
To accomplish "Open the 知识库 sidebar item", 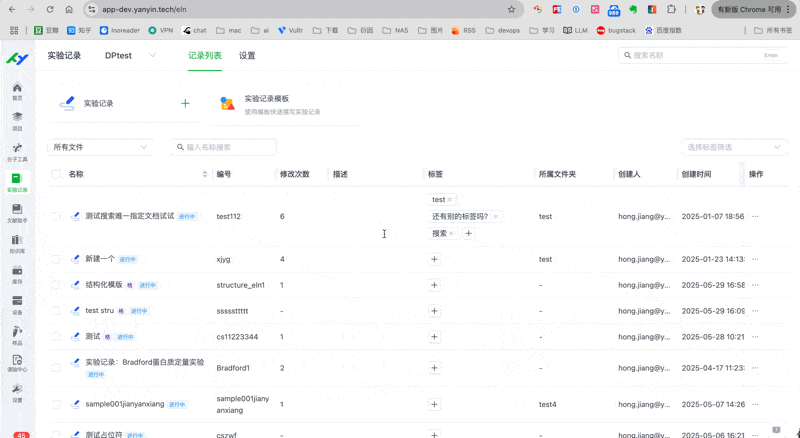I will coord(17,244).
